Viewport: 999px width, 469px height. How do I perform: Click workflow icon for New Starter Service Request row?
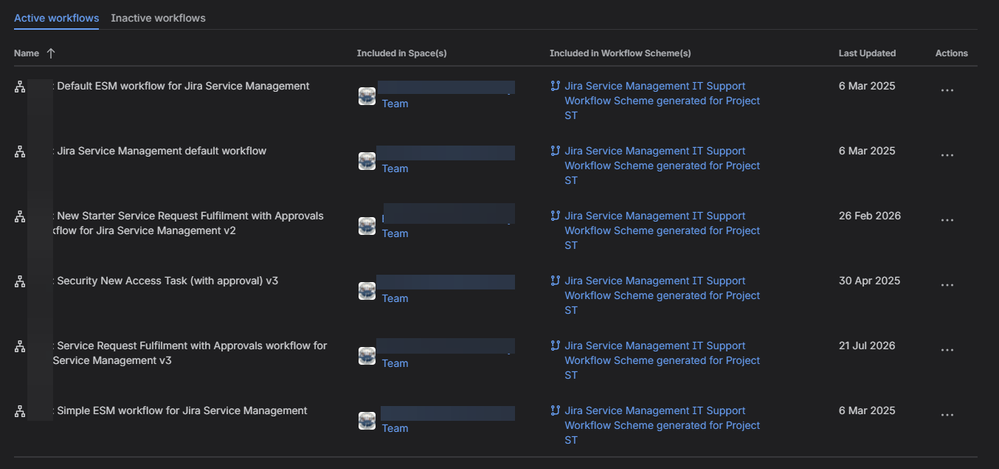tap(20, 217)
